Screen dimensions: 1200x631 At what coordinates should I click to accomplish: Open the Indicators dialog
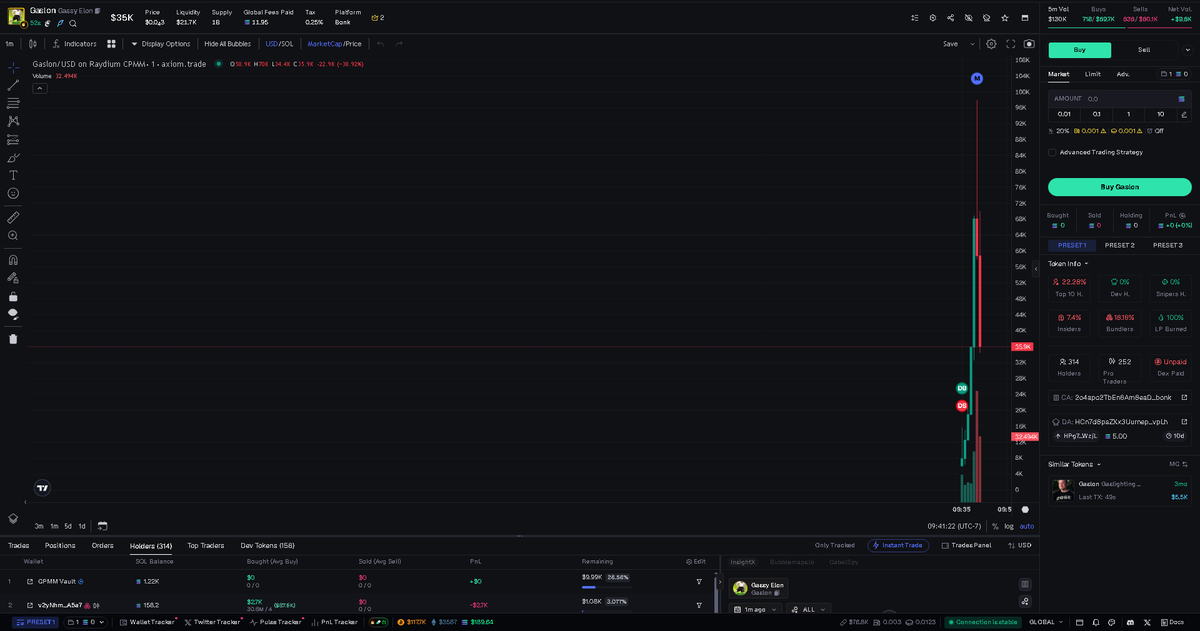[74, 44]
